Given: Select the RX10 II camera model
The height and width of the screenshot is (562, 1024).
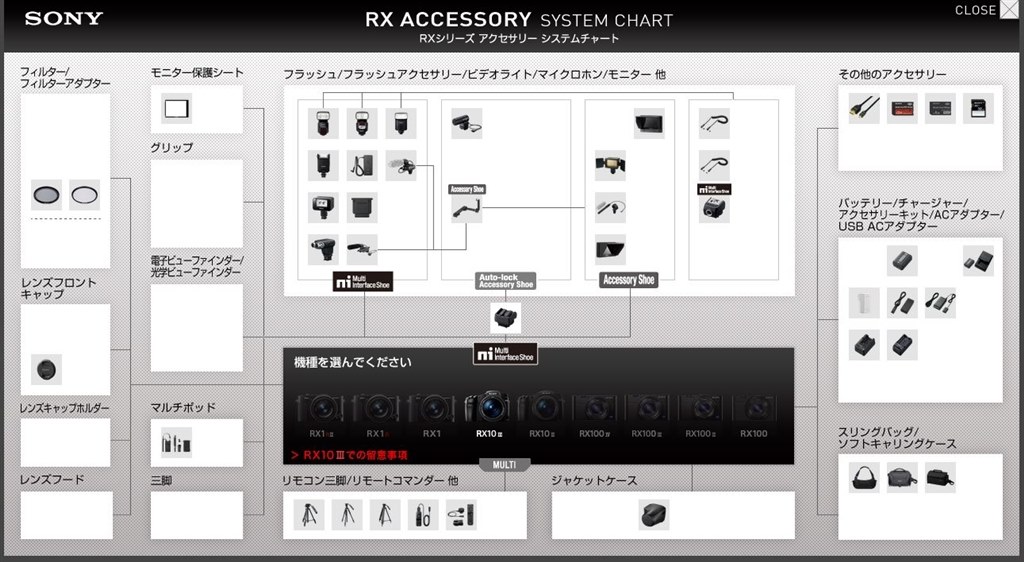Looking at the screenshot, I should click(542, 414).
